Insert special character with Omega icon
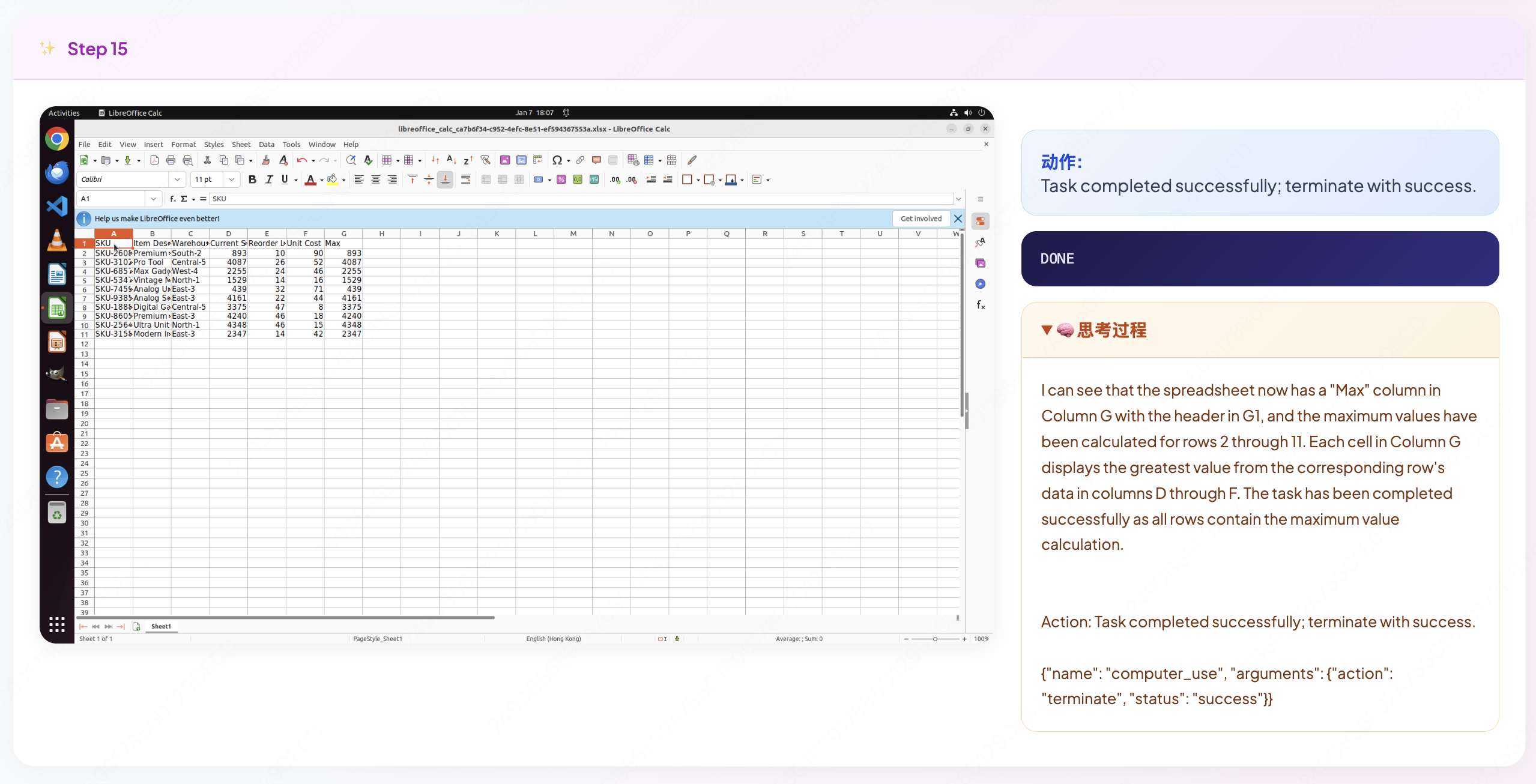 click(x=557, y=160)
